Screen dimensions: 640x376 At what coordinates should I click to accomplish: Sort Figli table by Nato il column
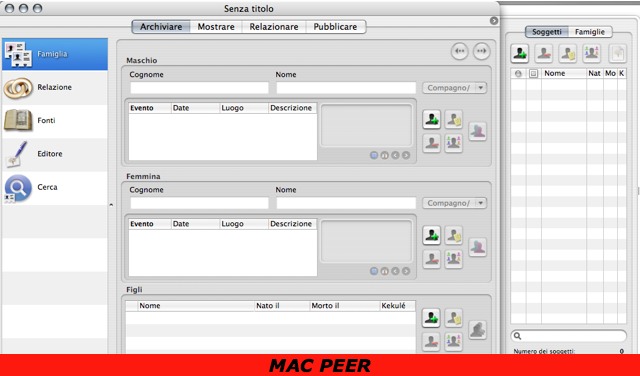[x=282, y=306]
